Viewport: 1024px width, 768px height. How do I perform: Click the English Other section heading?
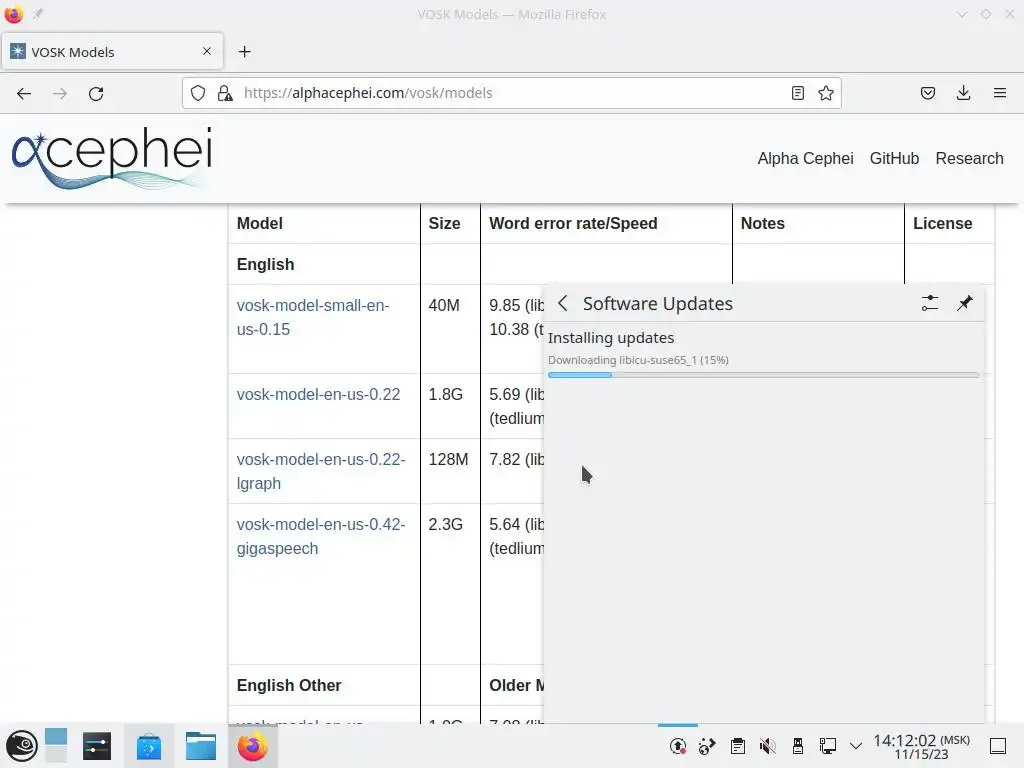[x=289, y=686]
